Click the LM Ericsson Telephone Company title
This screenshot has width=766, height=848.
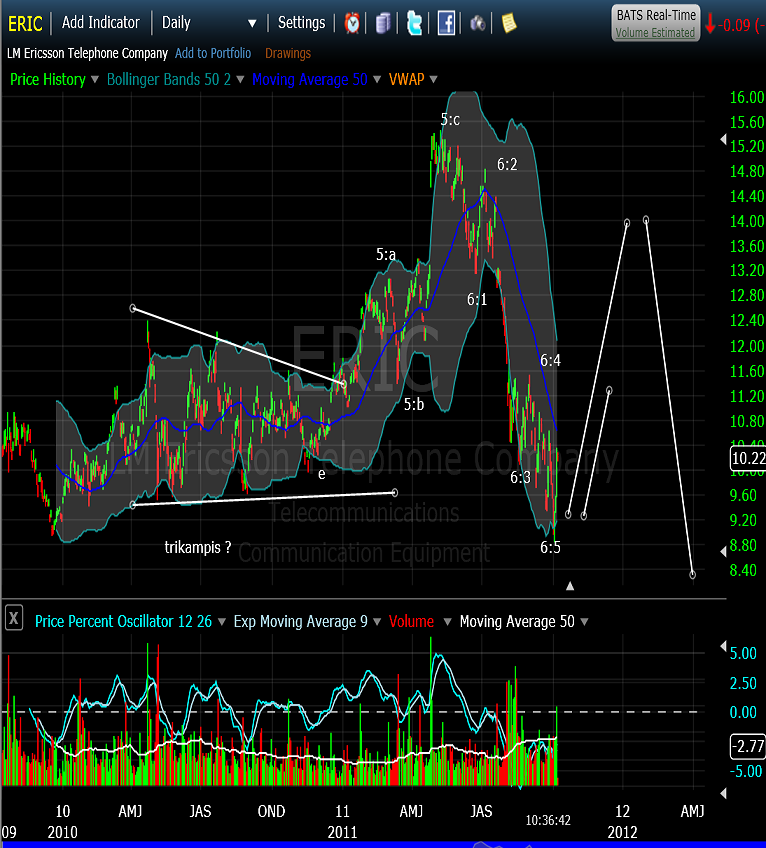tap(87, 53)
